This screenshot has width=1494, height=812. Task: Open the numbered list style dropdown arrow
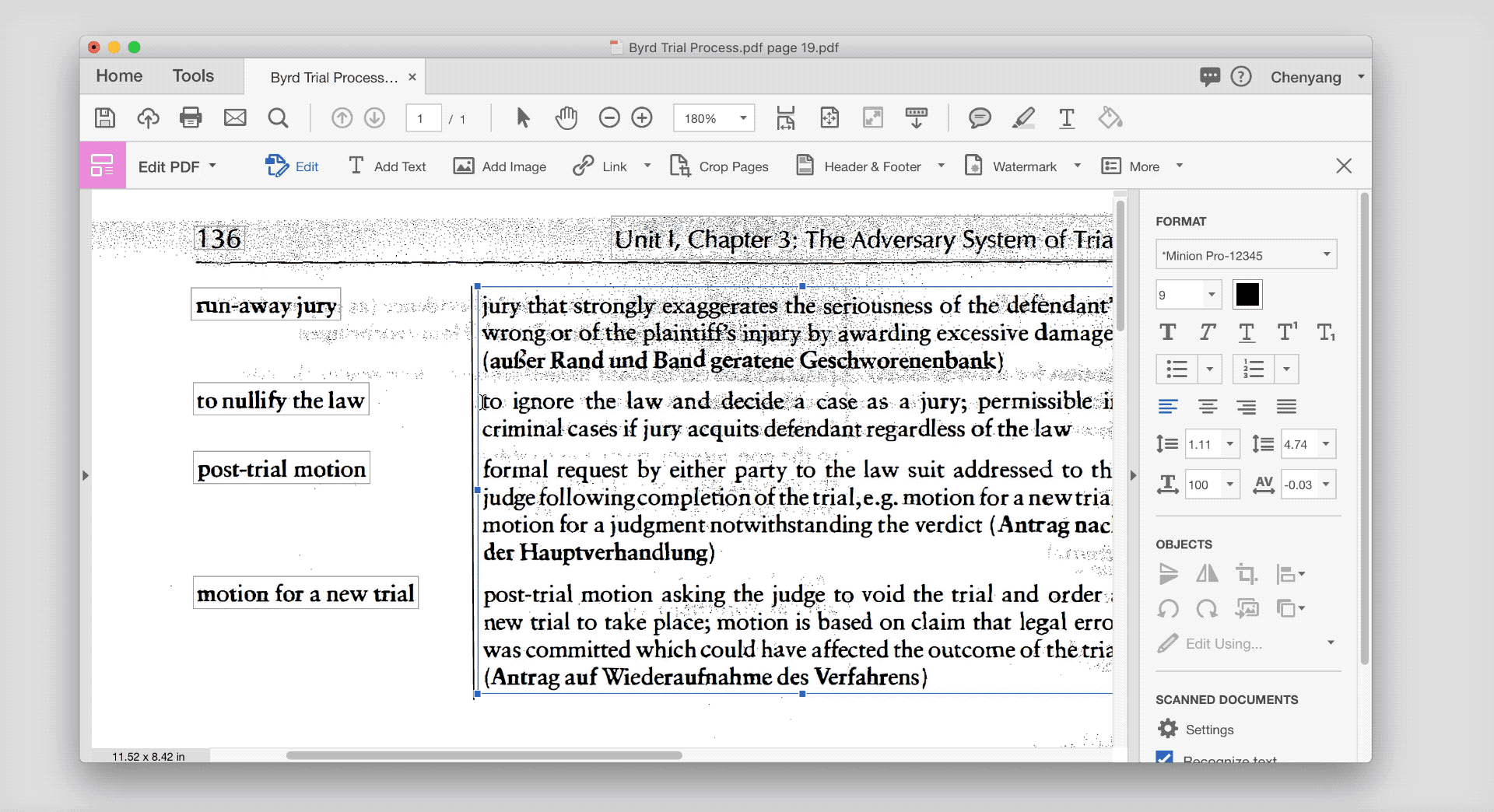click(1287, 369)
